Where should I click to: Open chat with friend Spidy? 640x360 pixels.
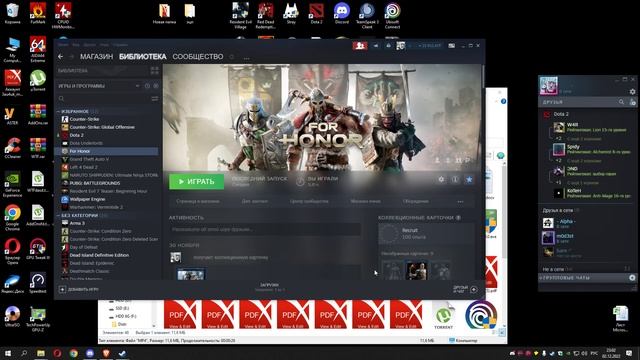point(592,149)
